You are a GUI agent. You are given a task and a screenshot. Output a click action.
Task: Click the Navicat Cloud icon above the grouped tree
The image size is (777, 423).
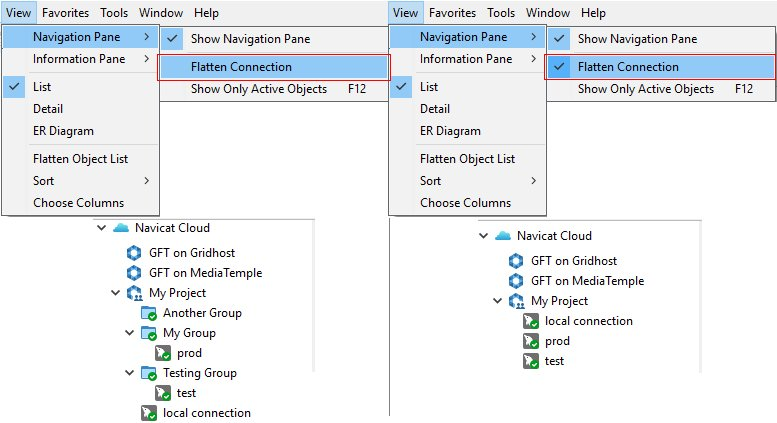click(x=122, y=228)
